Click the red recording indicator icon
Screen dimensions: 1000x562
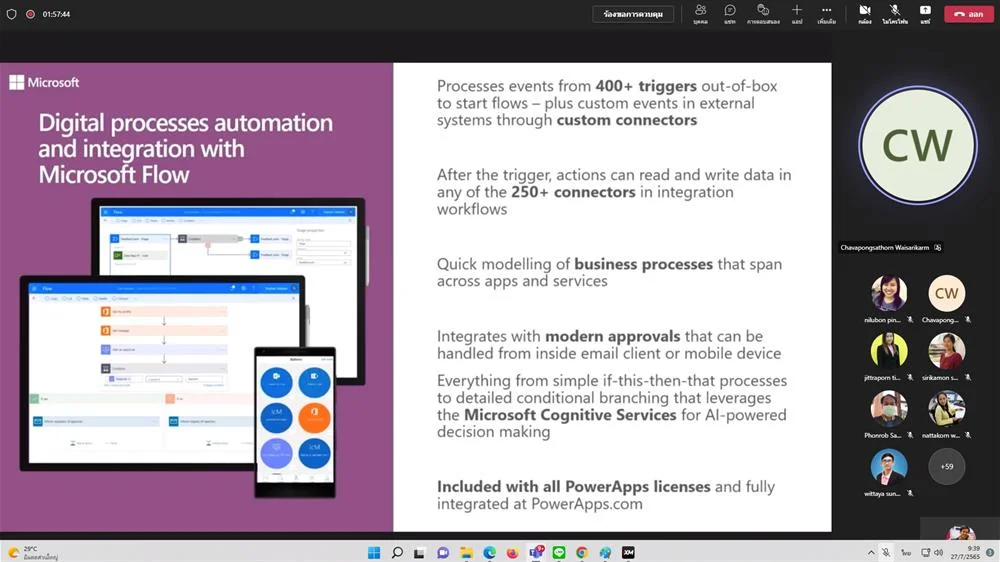(30, 14)
